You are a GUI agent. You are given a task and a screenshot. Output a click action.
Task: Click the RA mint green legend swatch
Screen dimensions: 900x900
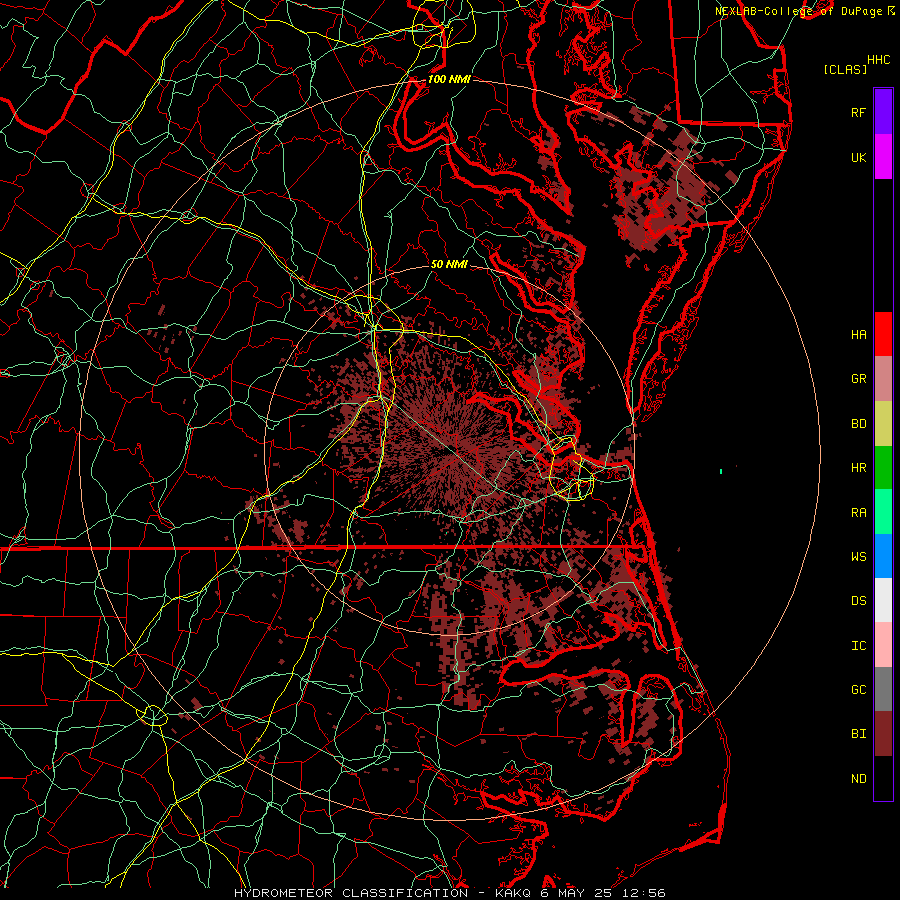(x=883, y=512)
